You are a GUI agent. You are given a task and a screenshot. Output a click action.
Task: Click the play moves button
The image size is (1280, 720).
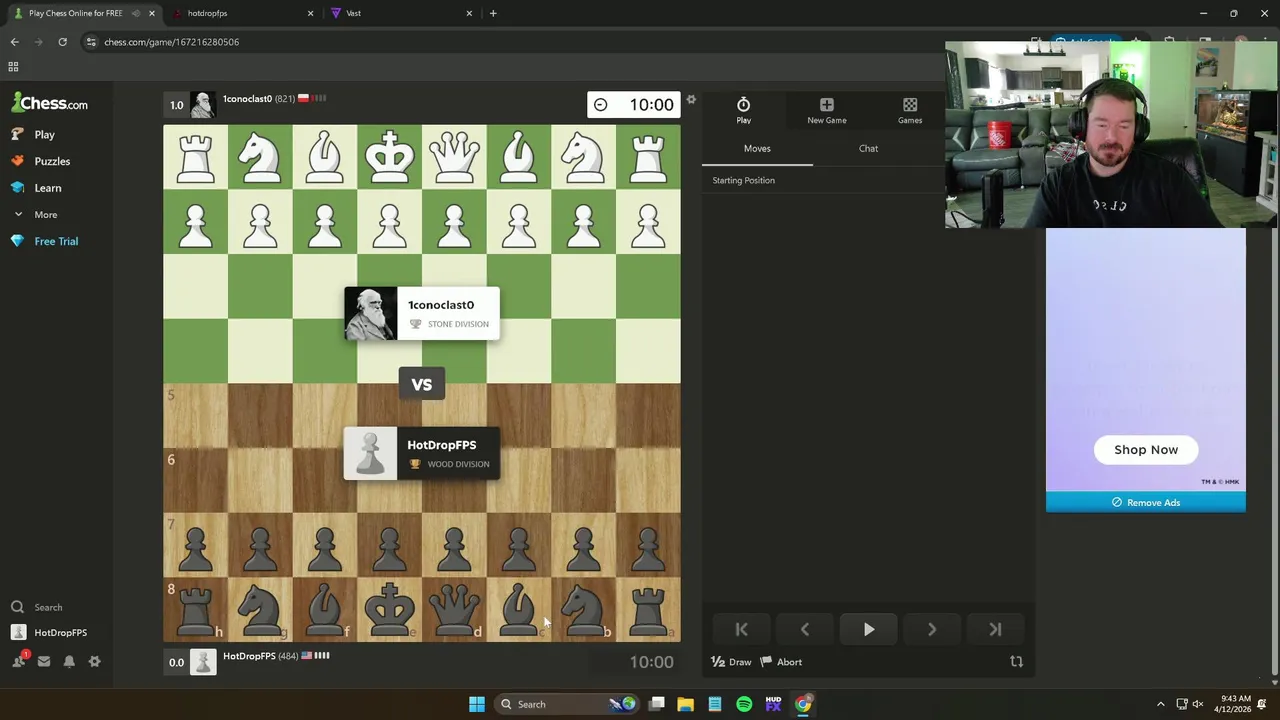pyautogui.click(x=868, y=630)
